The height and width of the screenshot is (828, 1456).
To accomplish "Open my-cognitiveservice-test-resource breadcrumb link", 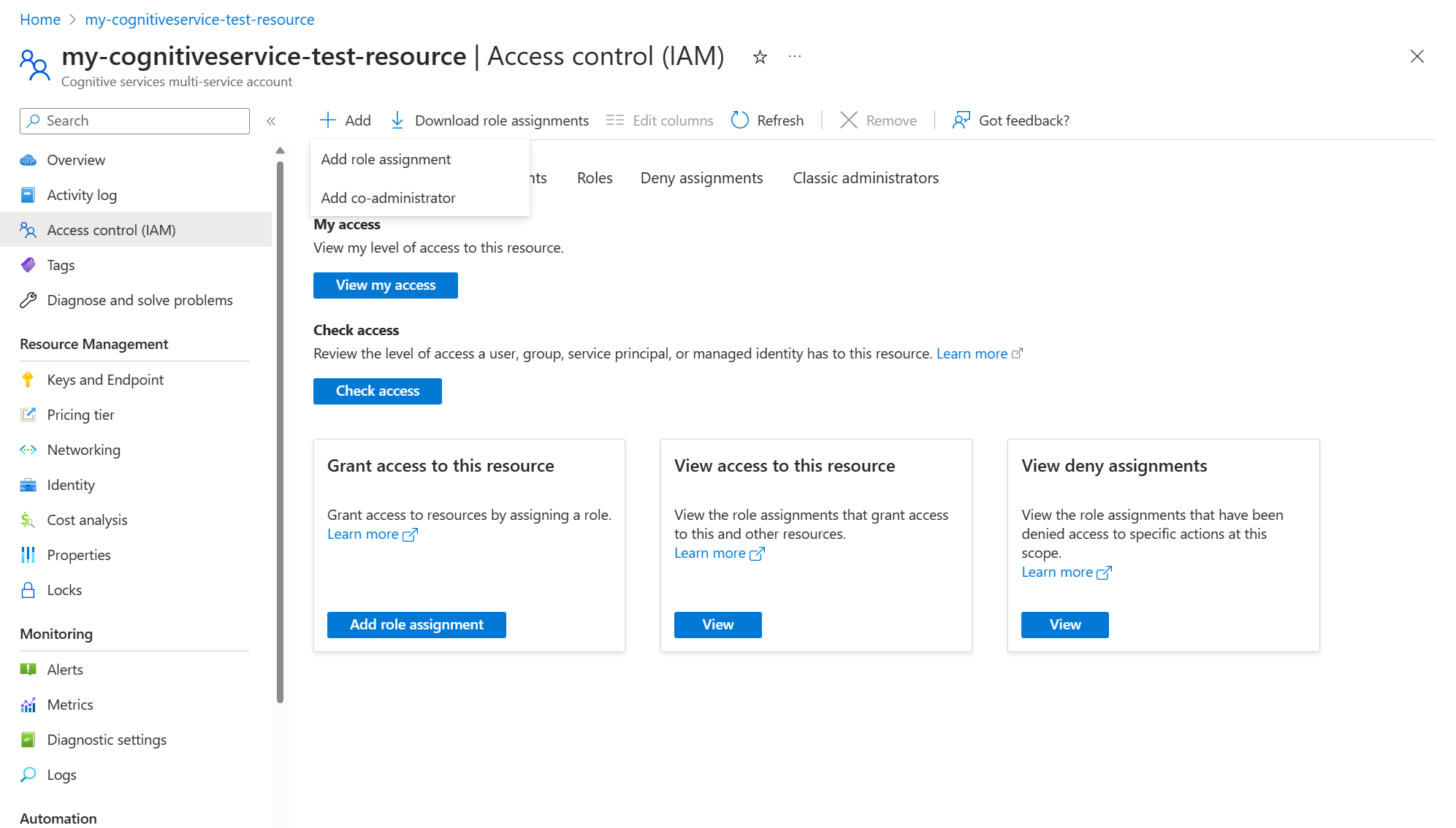I will click(199, 20).
